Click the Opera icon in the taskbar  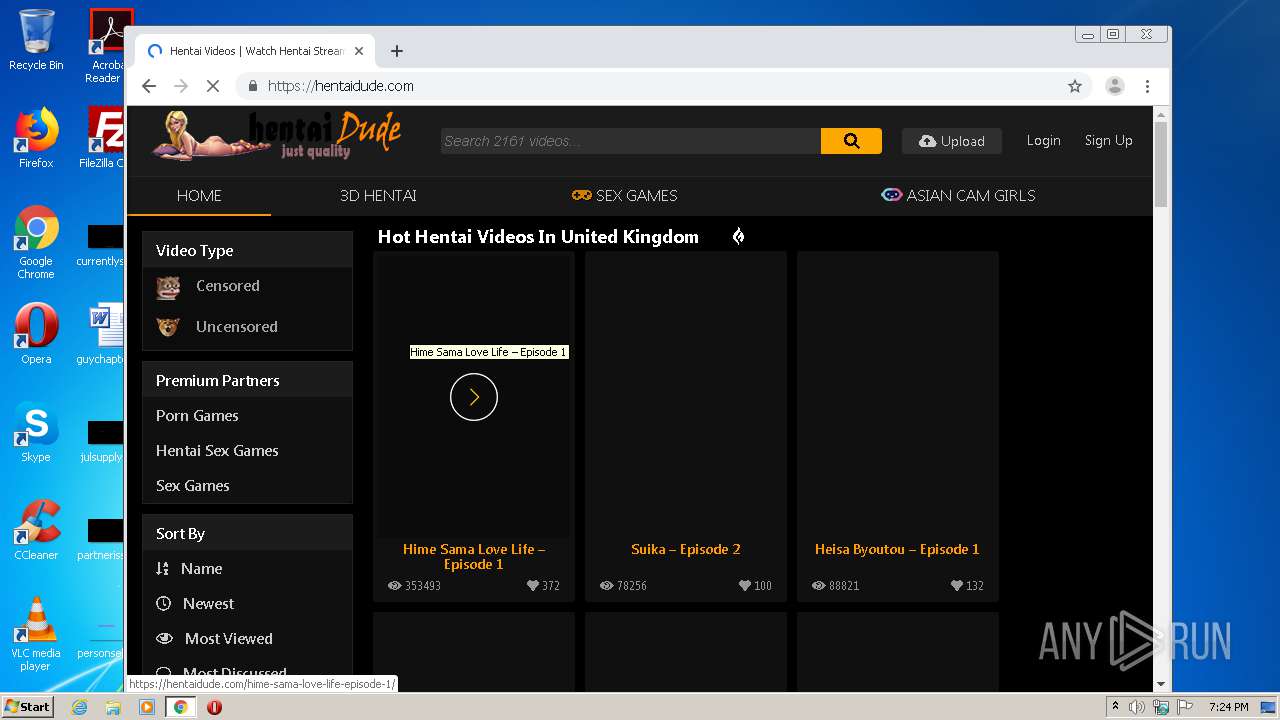(214, 707)
